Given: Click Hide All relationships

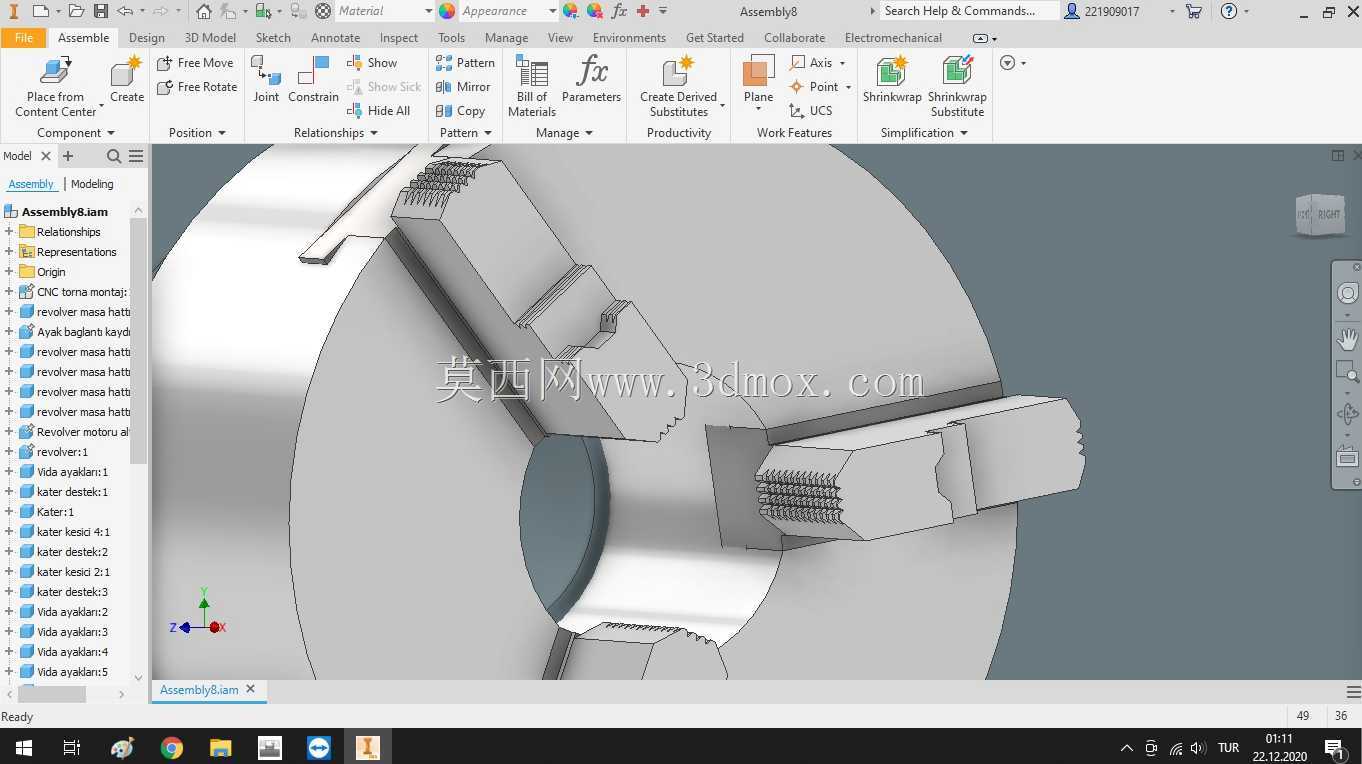Looking at the screenshot, I should click(x=378, y=111).
